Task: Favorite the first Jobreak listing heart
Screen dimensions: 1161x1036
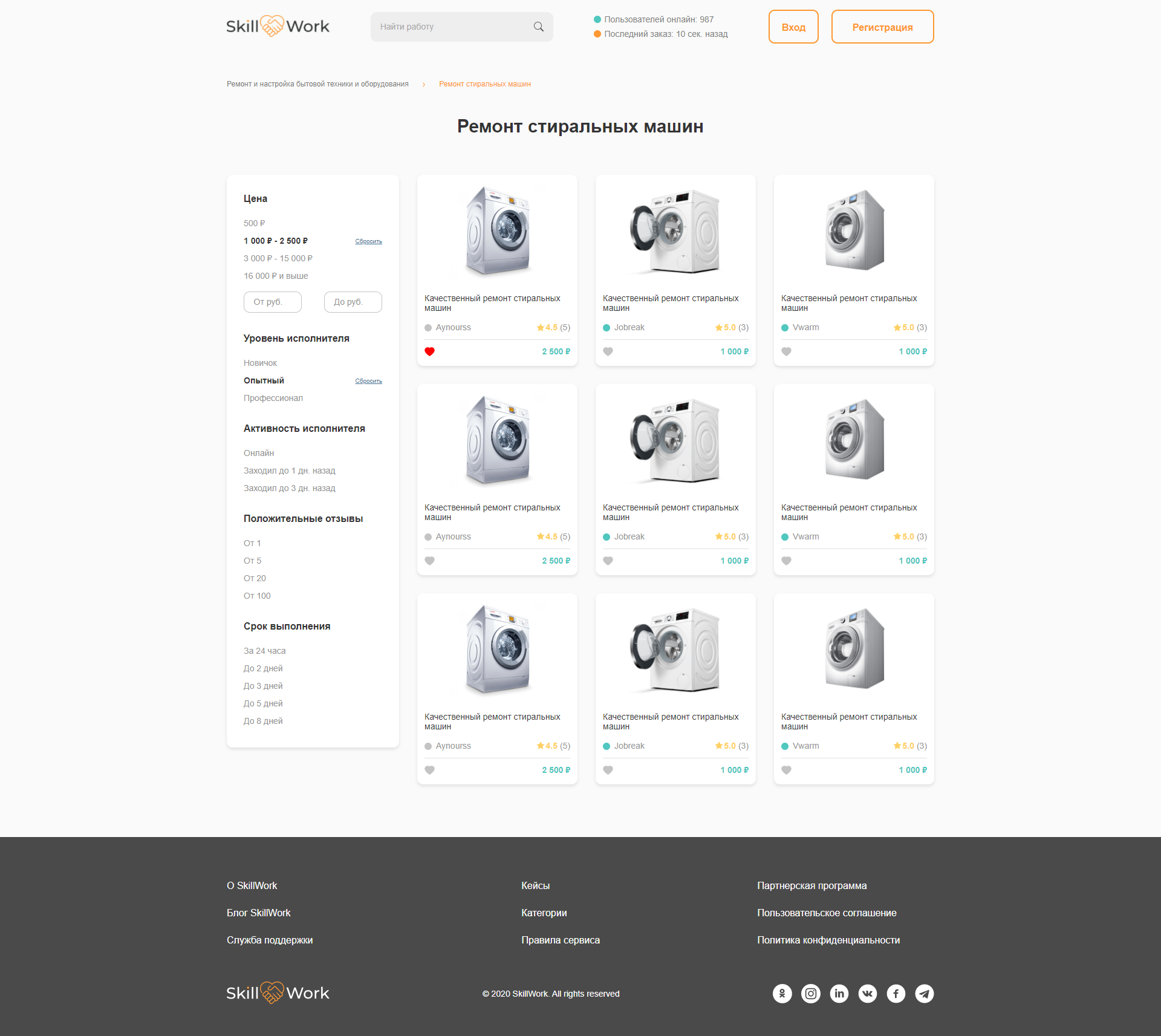Action: (608, 351)
